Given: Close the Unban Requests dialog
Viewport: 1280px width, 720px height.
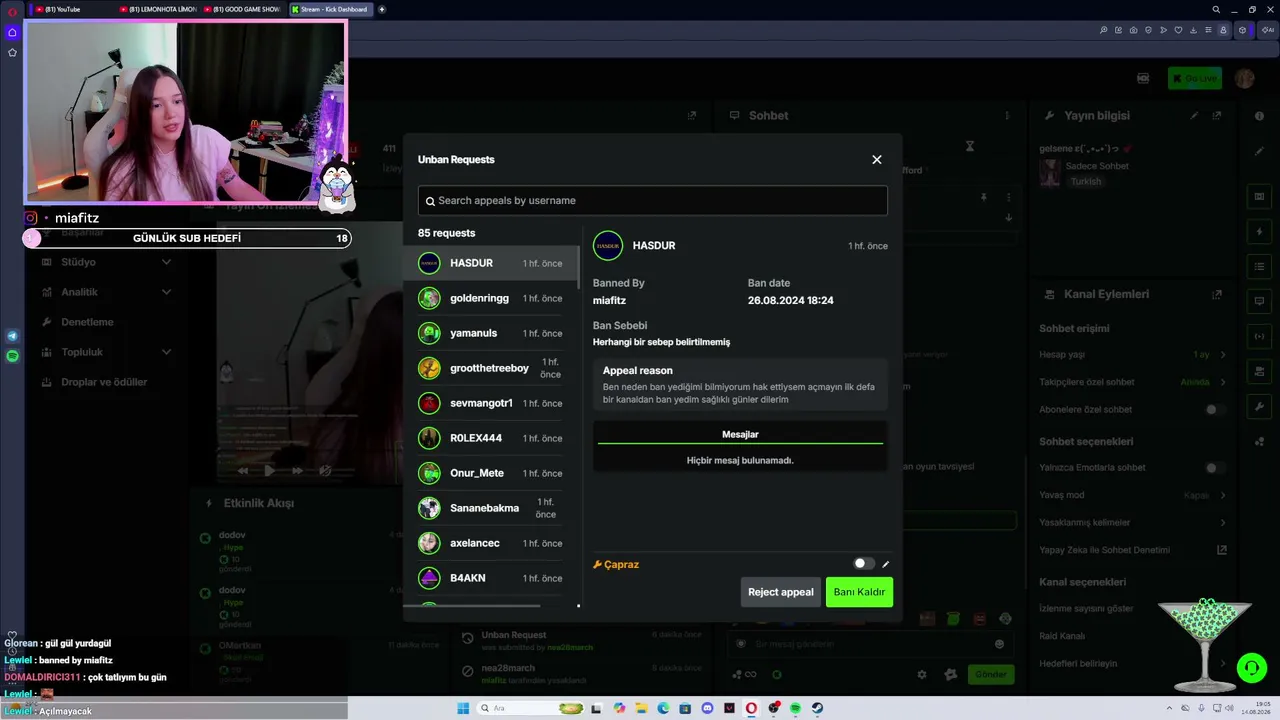Looking at the screenshot, I should (877, 160).
